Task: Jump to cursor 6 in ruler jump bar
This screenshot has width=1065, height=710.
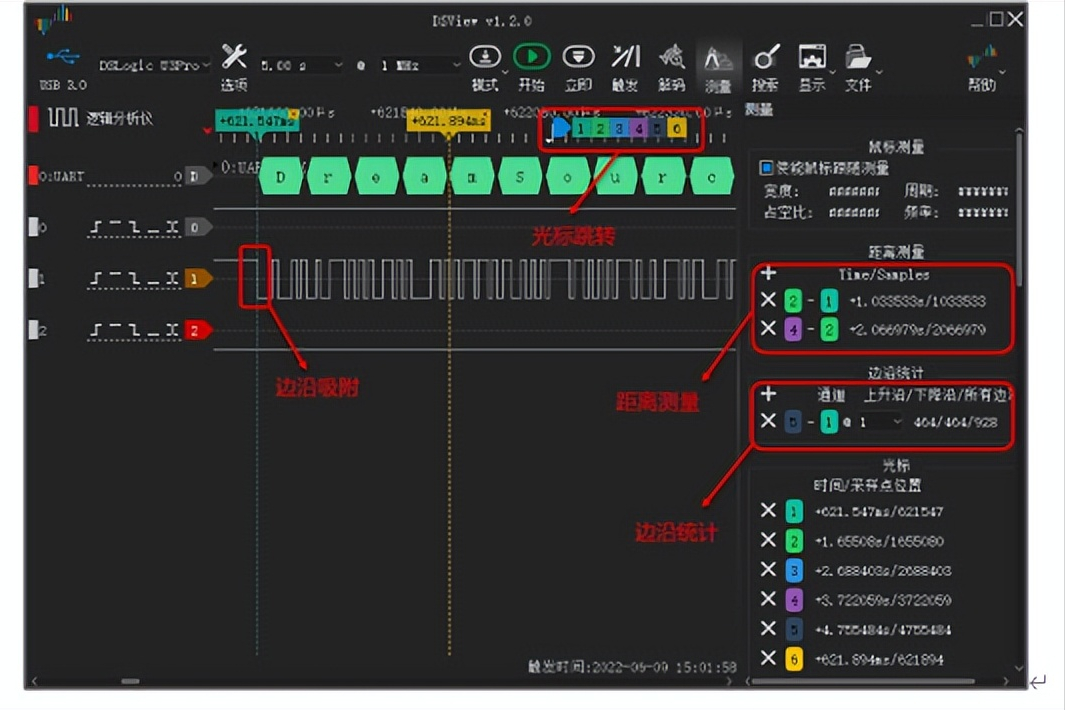Action: coord(676,128)
